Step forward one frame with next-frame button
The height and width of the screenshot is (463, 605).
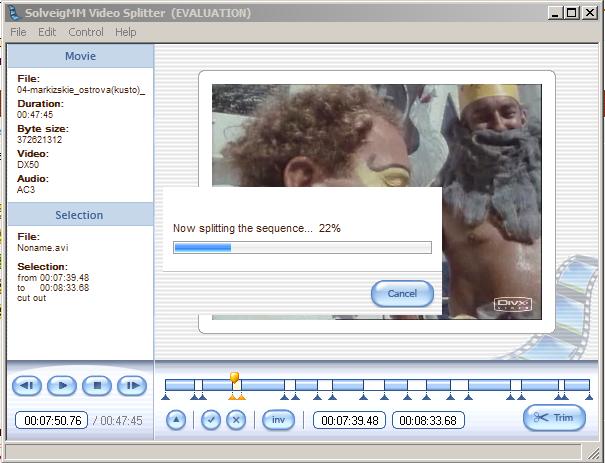(132, 385)
